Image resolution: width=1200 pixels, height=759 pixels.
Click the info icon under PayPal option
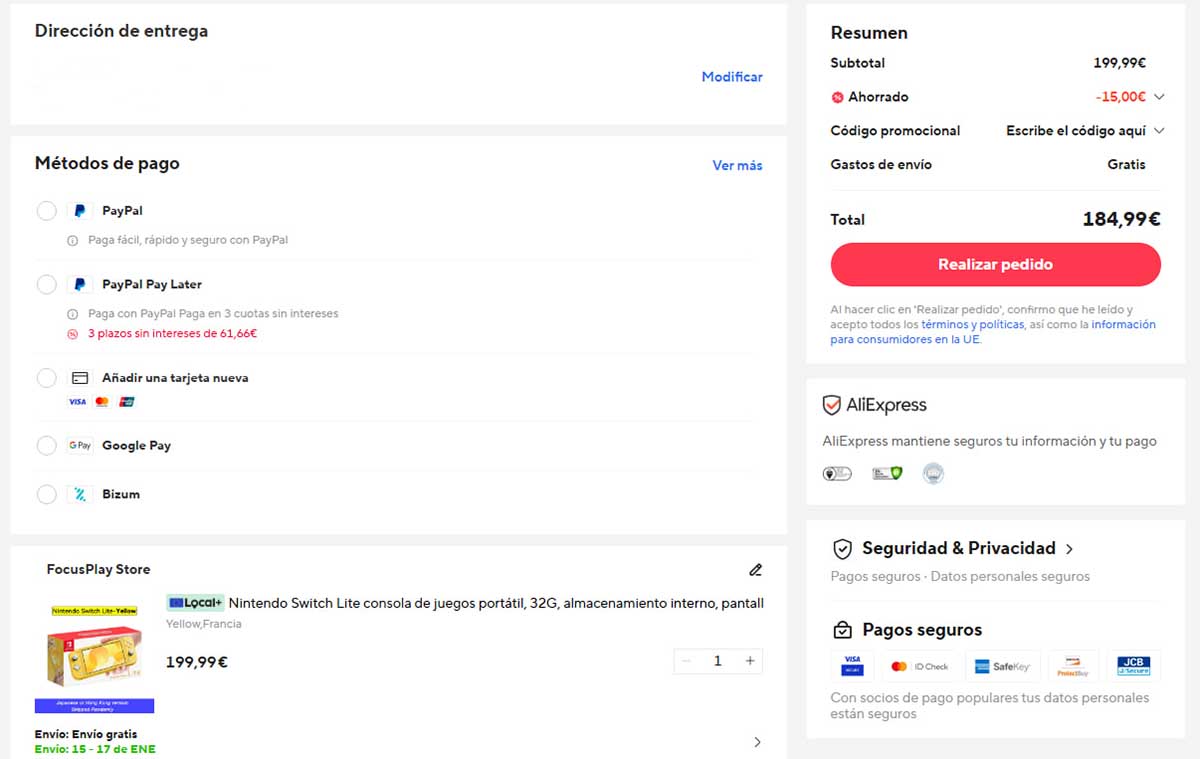click(72, 240)
